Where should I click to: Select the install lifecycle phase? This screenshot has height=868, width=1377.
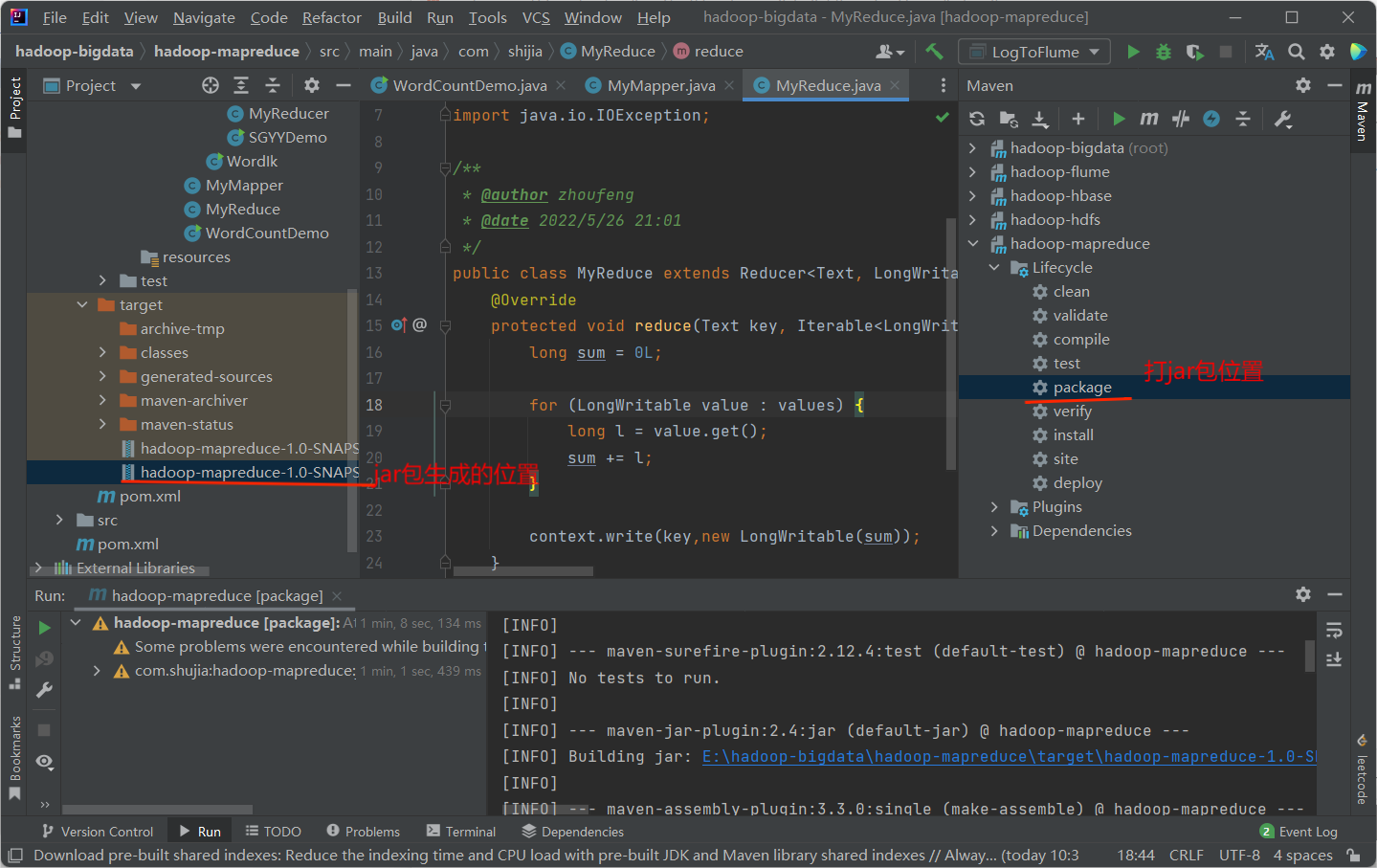pos(1073,435)
